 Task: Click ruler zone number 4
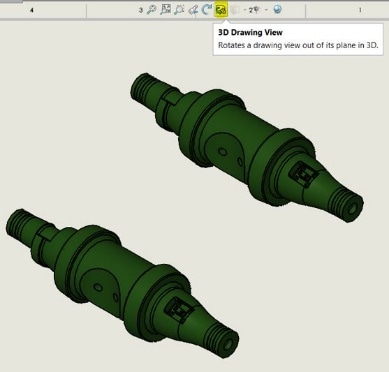coord(32,10)
